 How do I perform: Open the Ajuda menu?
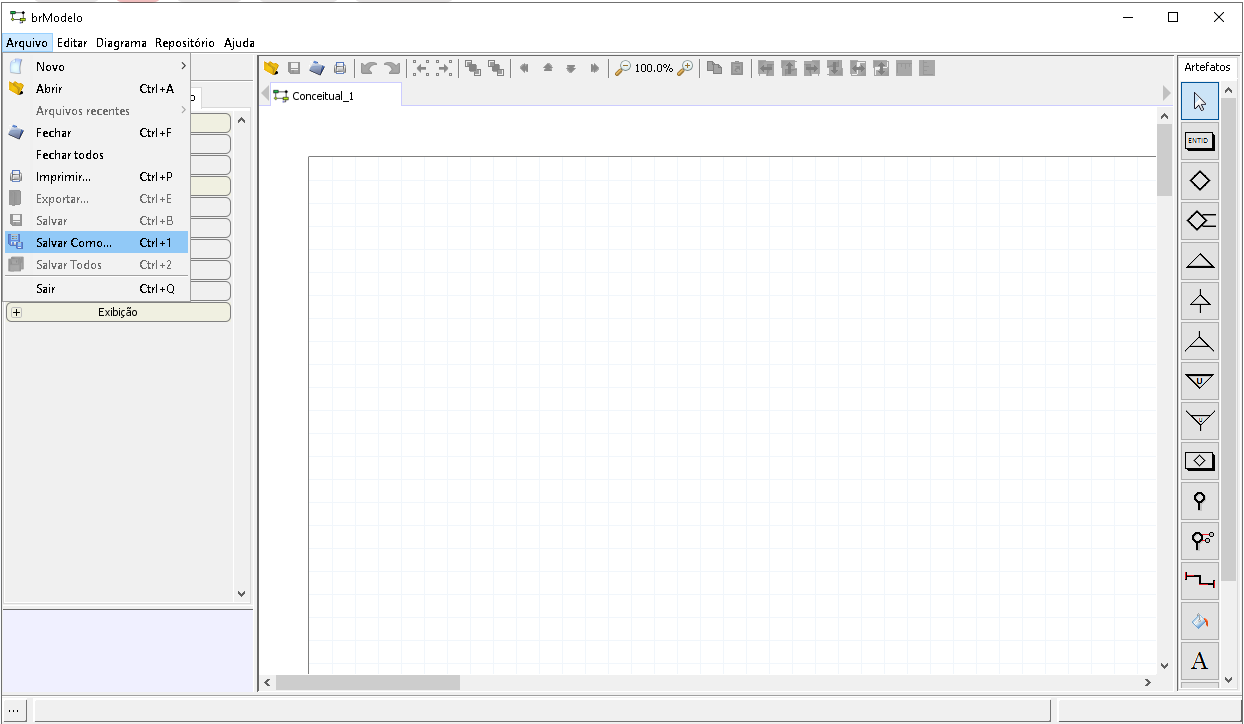(x=240, y=43)
